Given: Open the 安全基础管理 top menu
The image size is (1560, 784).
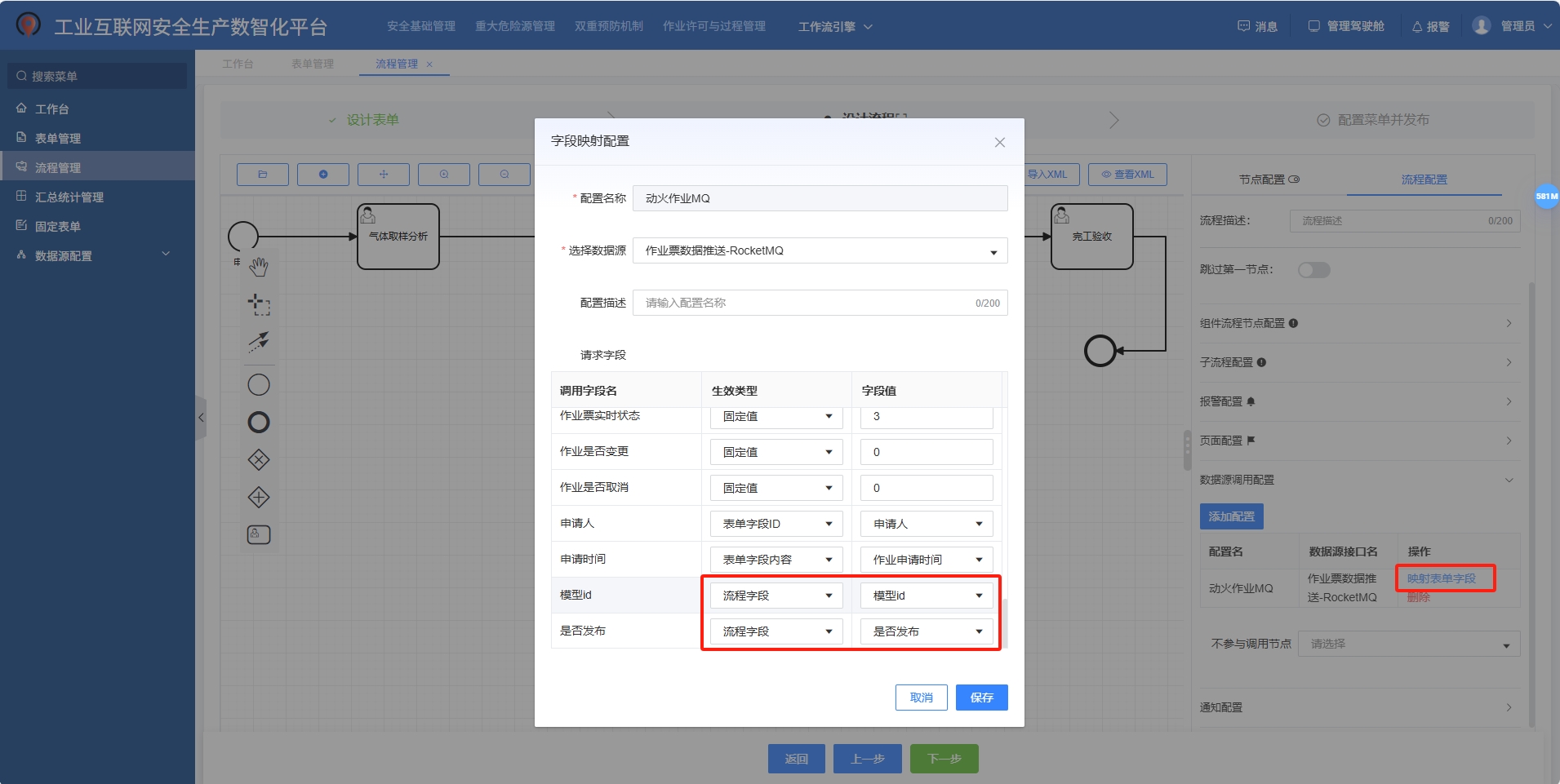Looking at the screenshot, I should (421, 26).
